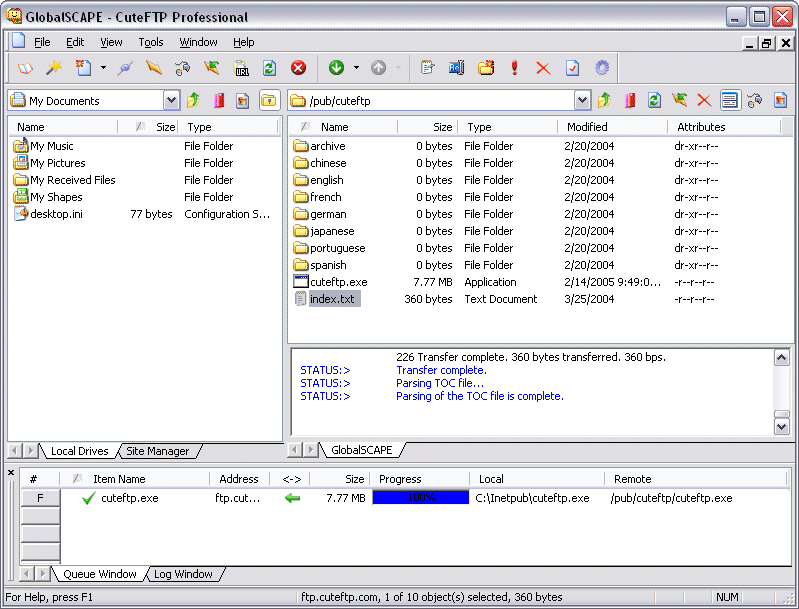Close the queue pane with its x button
Image resolution: width=799 pixels, height=609 pixels.
pos(11,473)
